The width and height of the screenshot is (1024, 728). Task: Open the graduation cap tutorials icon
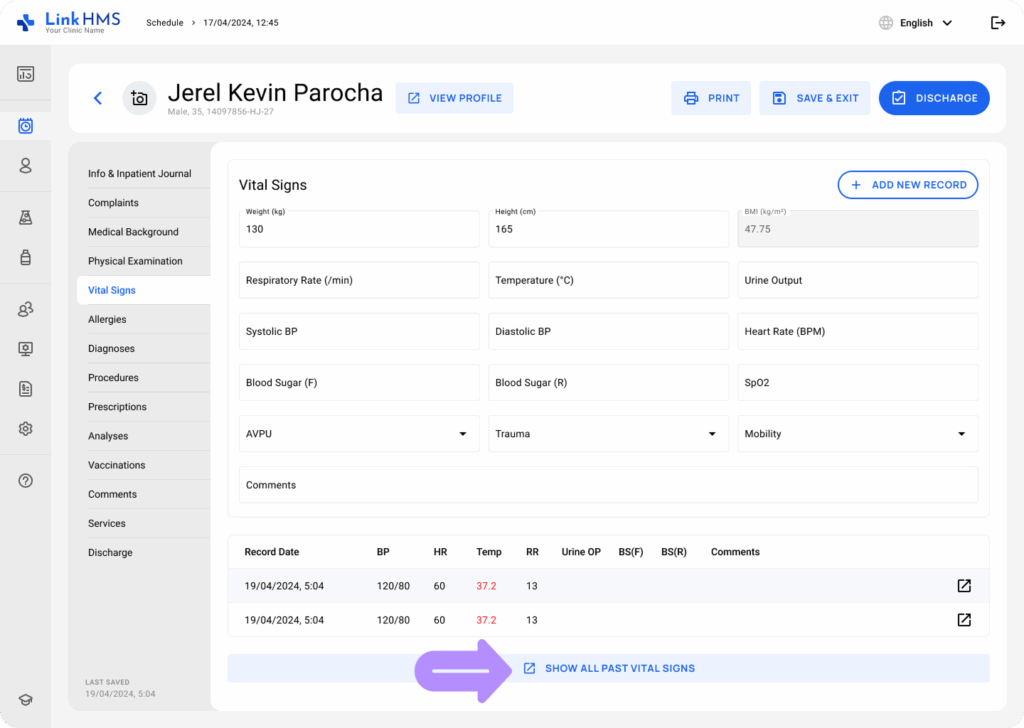[x=25, y=700]
